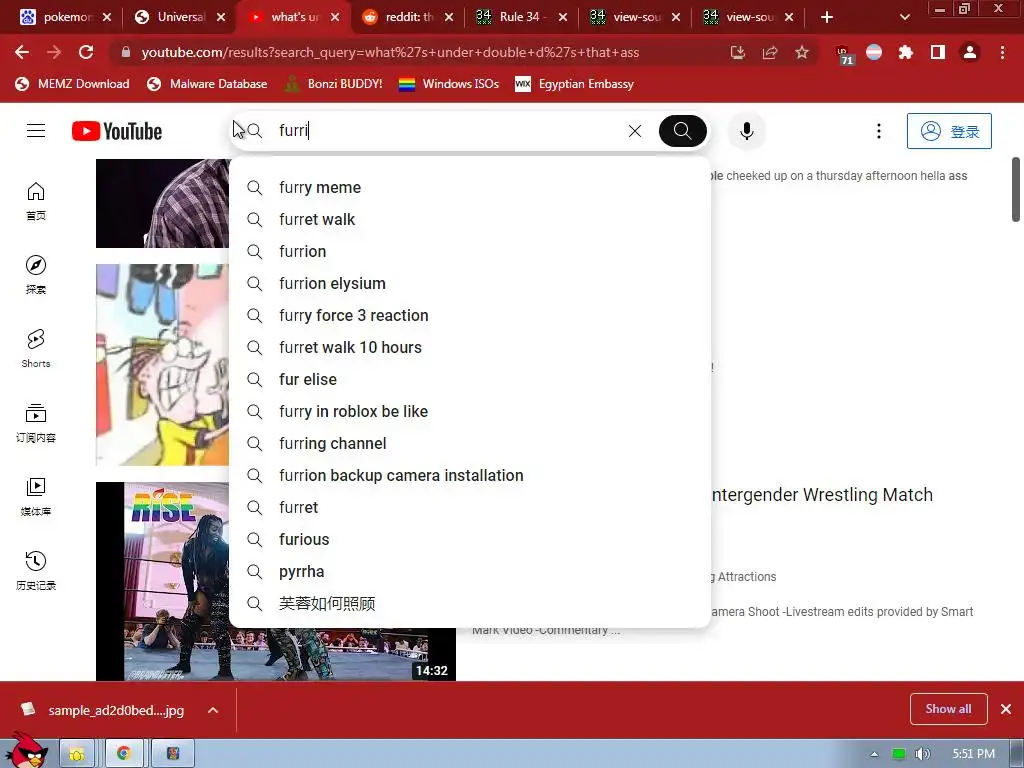Image resolution: width=1024 pixels, height=768 pixels.
Task: Switch to the reddit tab
Action: click(408, 17)
